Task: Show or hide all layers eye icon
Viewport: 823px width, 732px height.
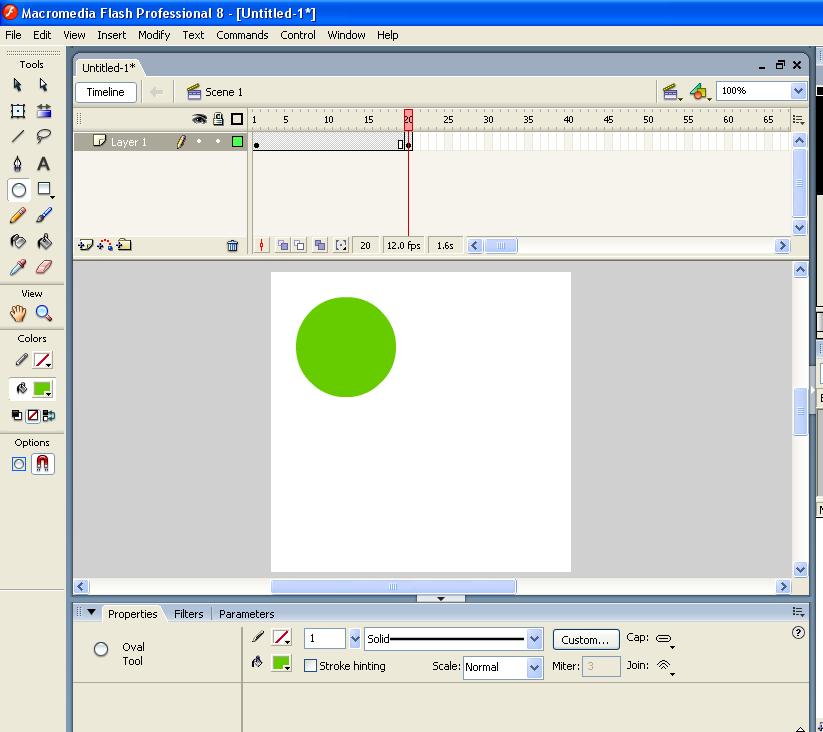Action: click(x=199, y=119)
